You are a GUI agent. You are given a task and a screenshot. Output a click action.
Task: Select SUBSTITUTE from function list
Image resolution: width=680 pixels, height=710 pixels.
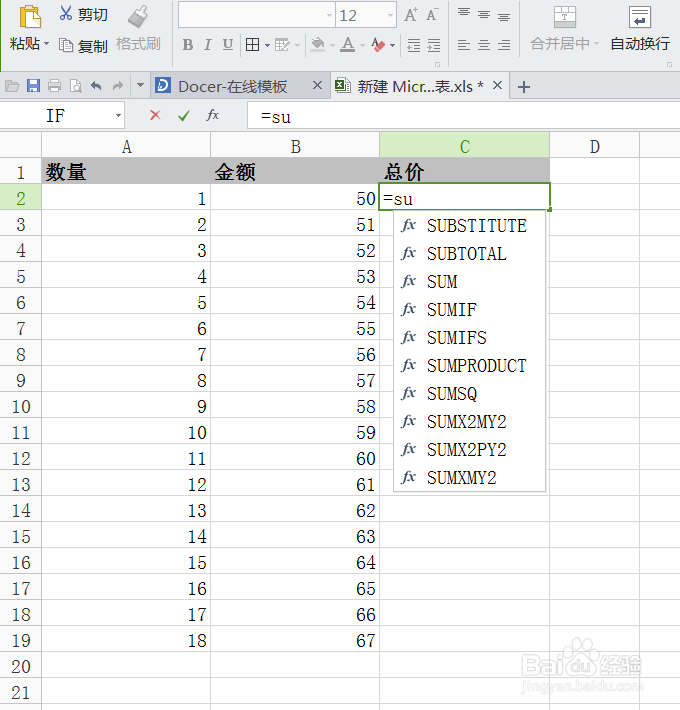[469, 226]
